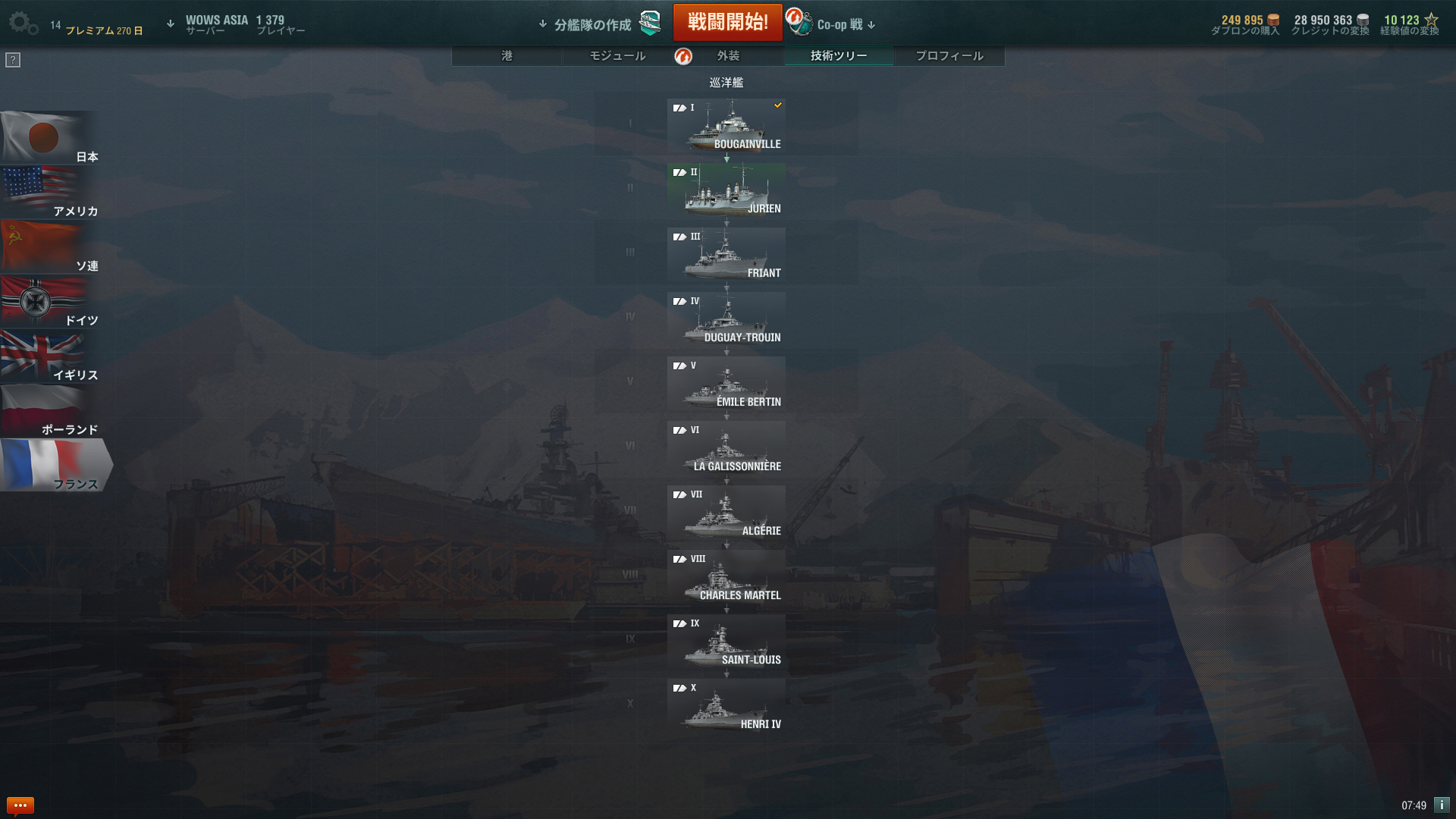The image size is (1456, 819).
Task: Click the credits coin stack icon
Action: coord(1363,20)
